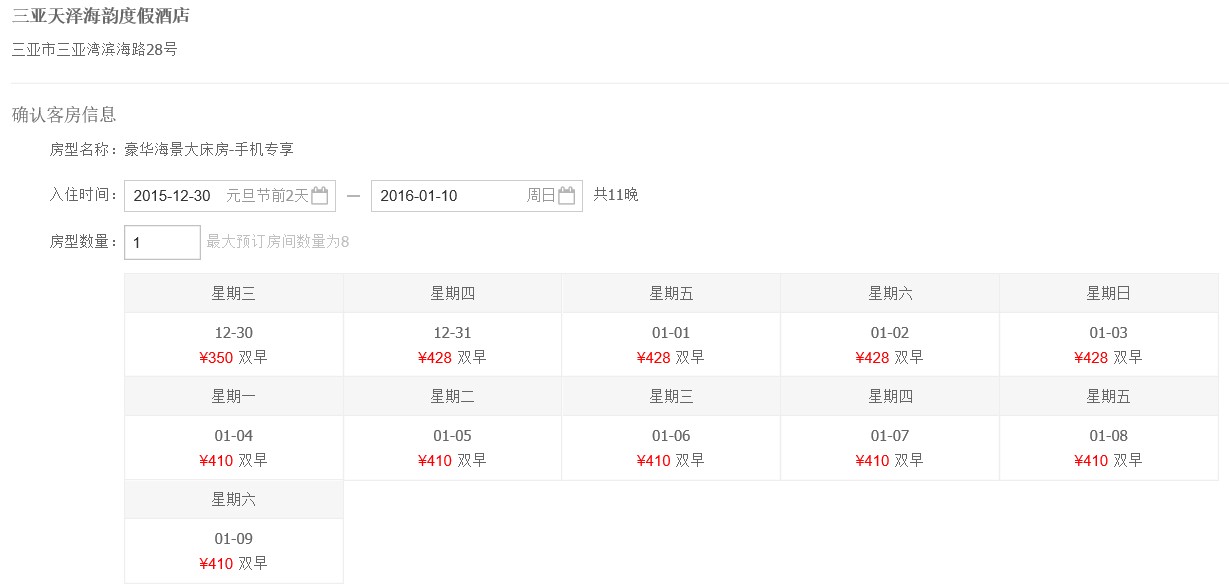Choose the 01-02 Saturday price cell
This screenshot has width=1229, height=586.
(x=889, y=345)
